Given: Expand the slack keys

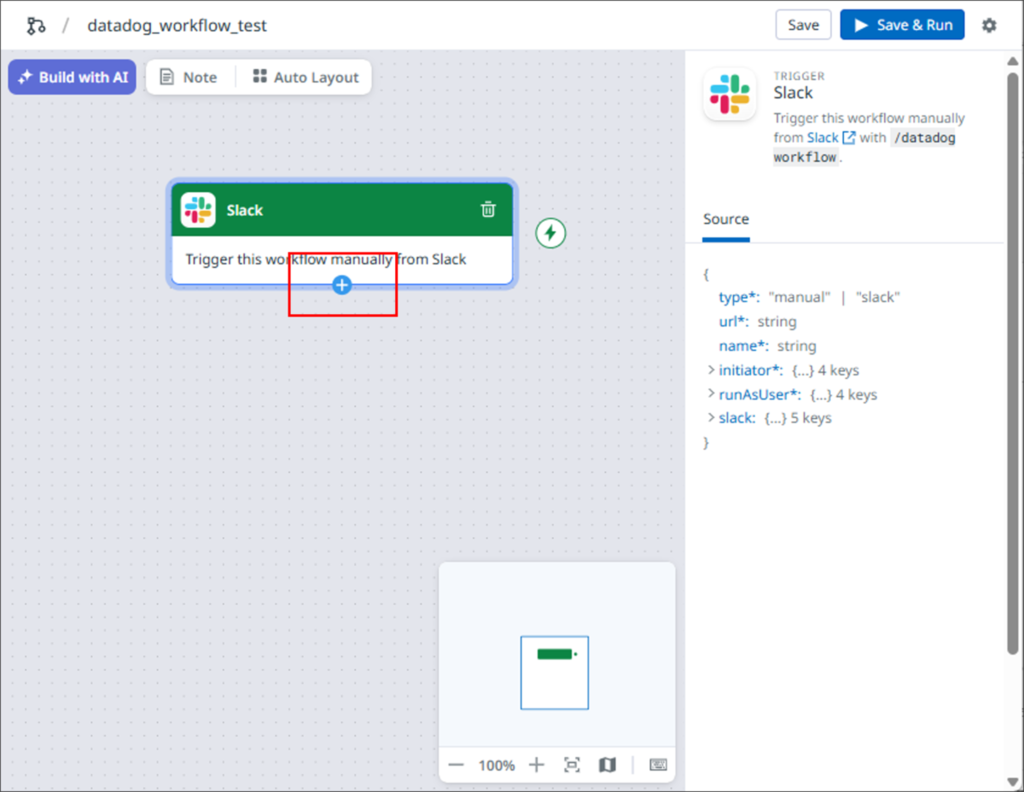Looking at the screenshot, I should (711, 418).
